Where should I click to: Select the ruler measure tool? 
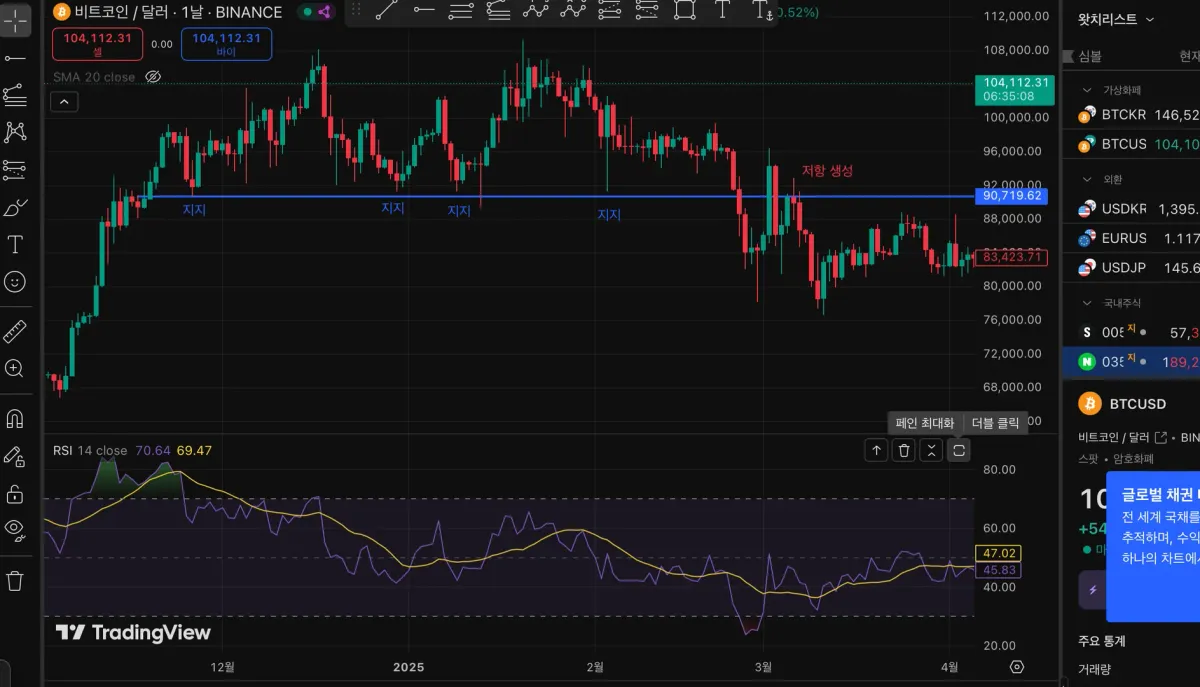click(15, 331)
